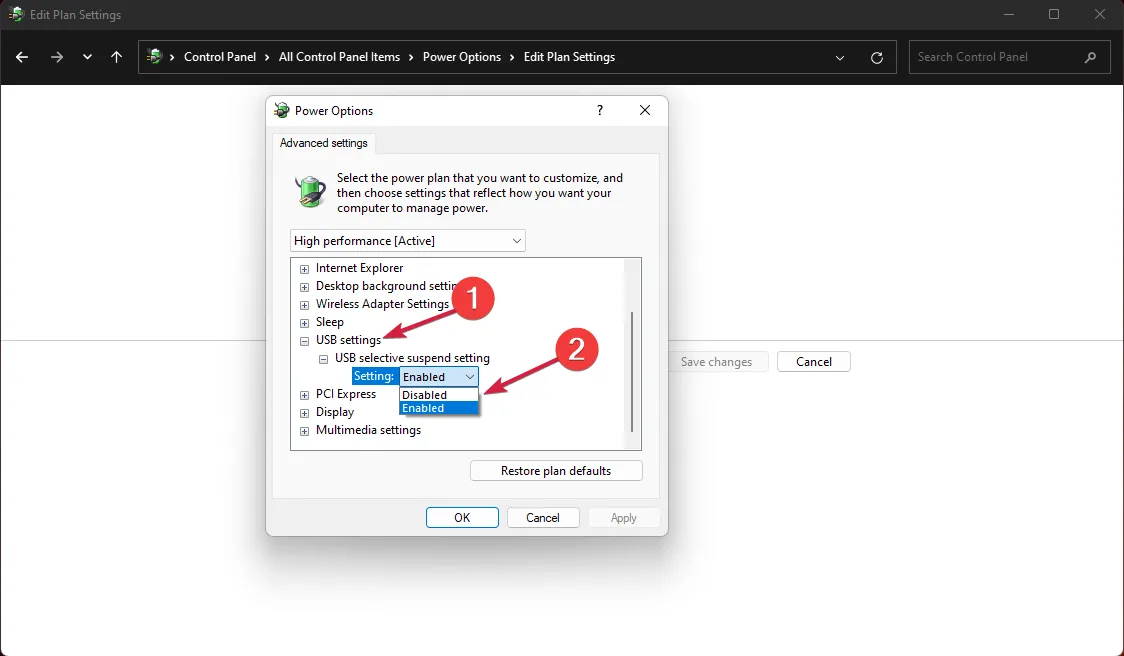The image size is (1124, 656).
Task: Click Power Options in breadcrumb path
Action: (461, 57)
